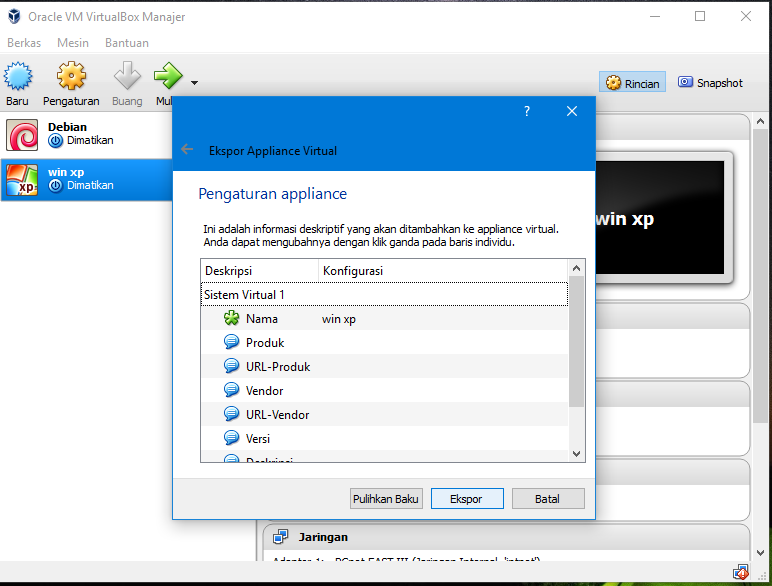Open the Mesin menu
The height and width of the screenshot is (586, 772).
click(x=73, y=43)
